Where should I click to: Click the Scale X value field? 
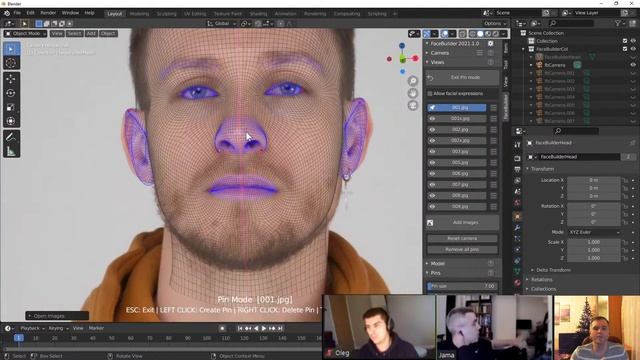[x=594, y=242]
